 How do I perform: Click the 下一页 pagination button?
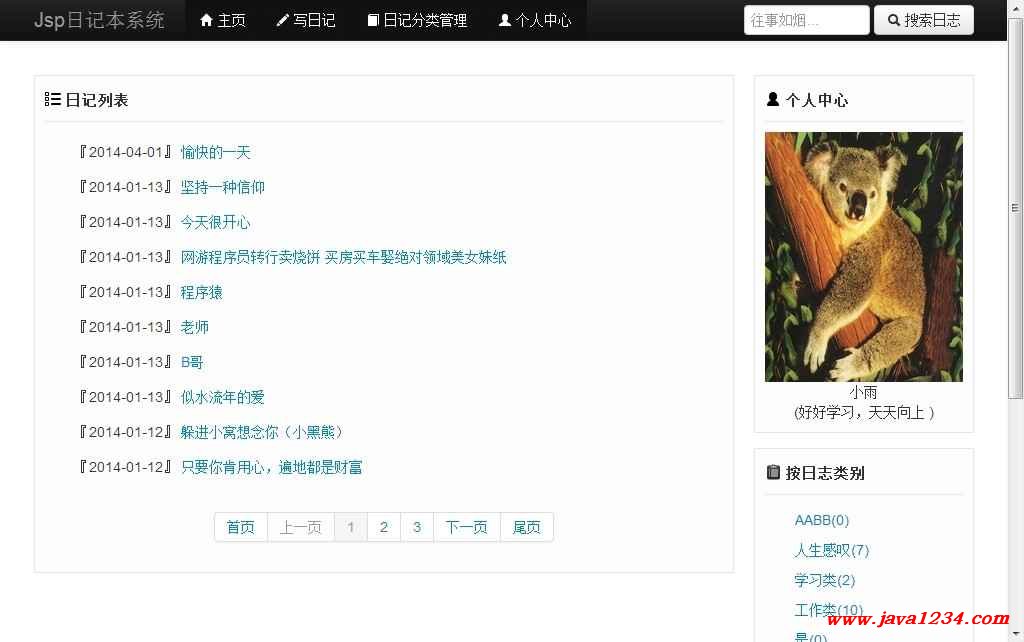coord(467,527)
